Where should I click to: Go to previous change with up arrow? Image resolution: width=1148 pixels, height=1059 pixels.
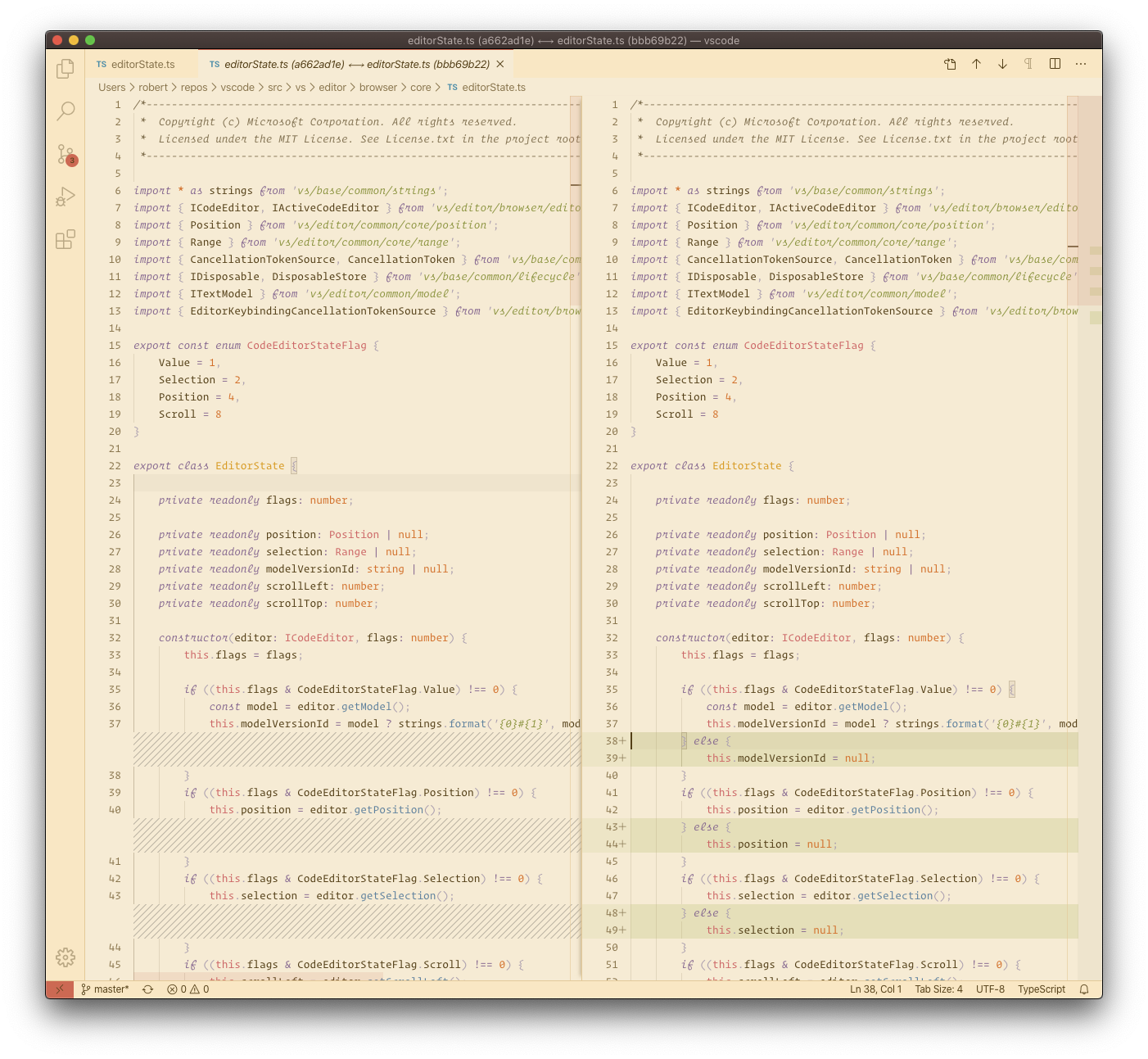click(976, 64)
